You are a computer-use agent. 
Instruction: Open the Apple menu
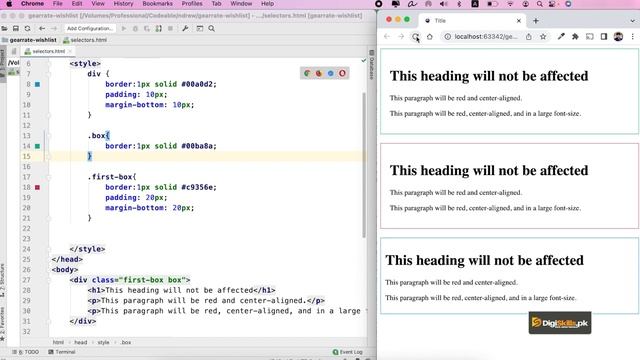tap(9, 4)
